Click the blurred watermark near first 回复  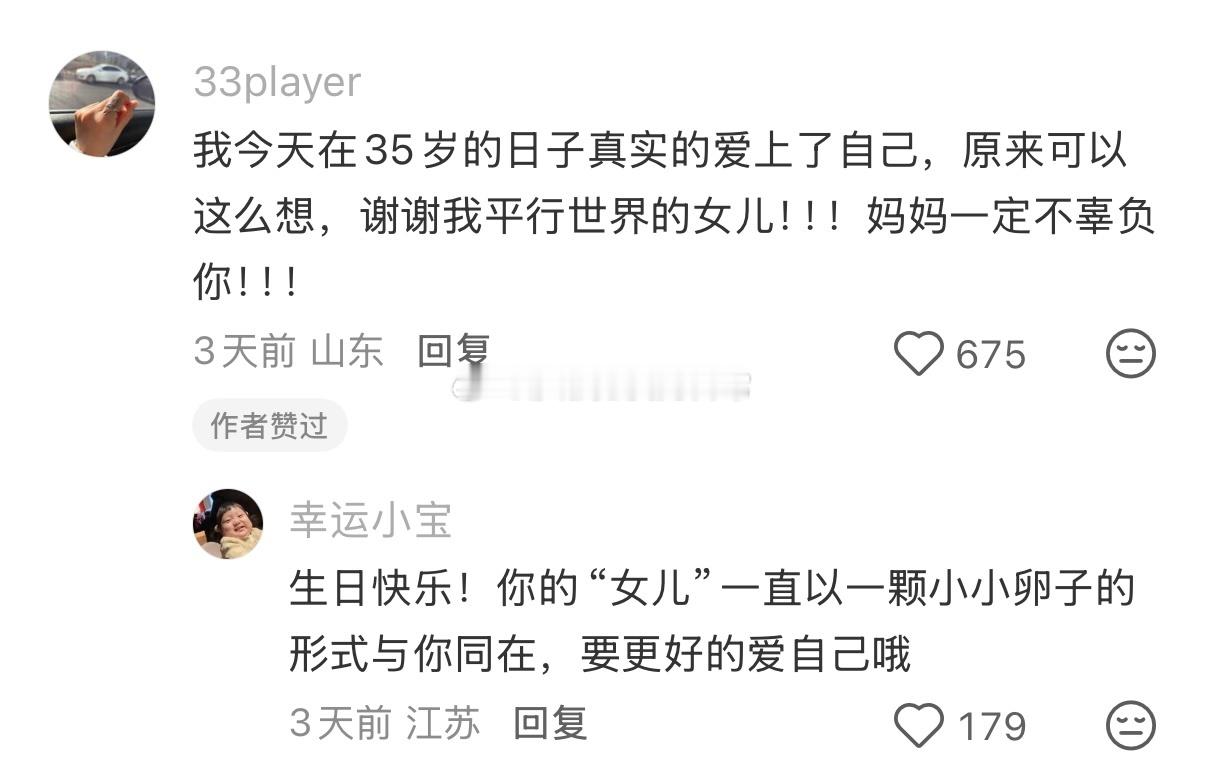(601, 387)
